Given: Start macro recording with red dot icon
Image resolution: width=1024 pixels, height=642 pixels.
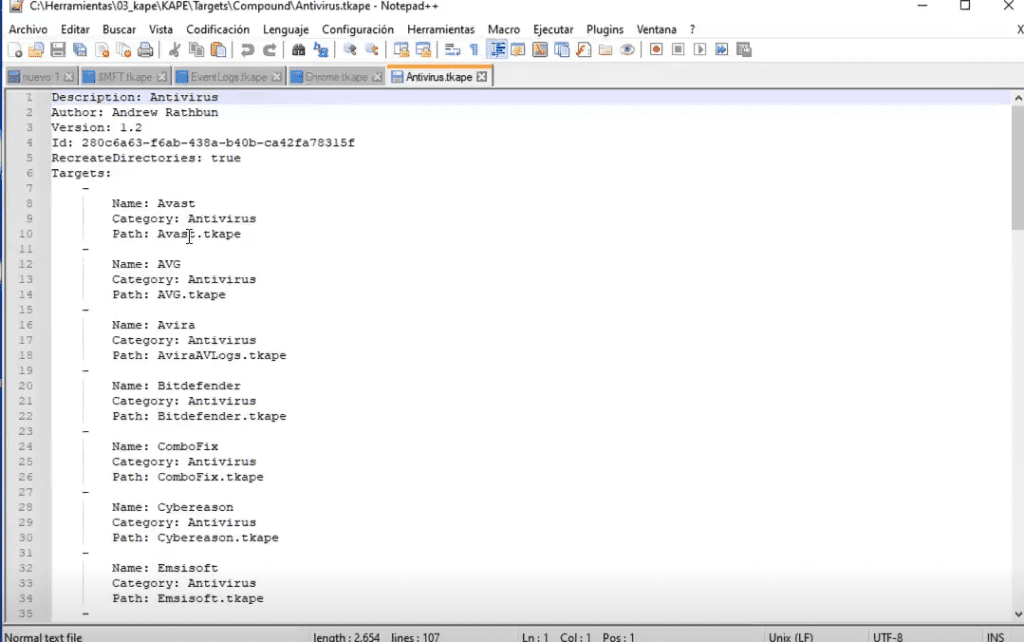Looking at the screenshot, I should coord(656,50).
